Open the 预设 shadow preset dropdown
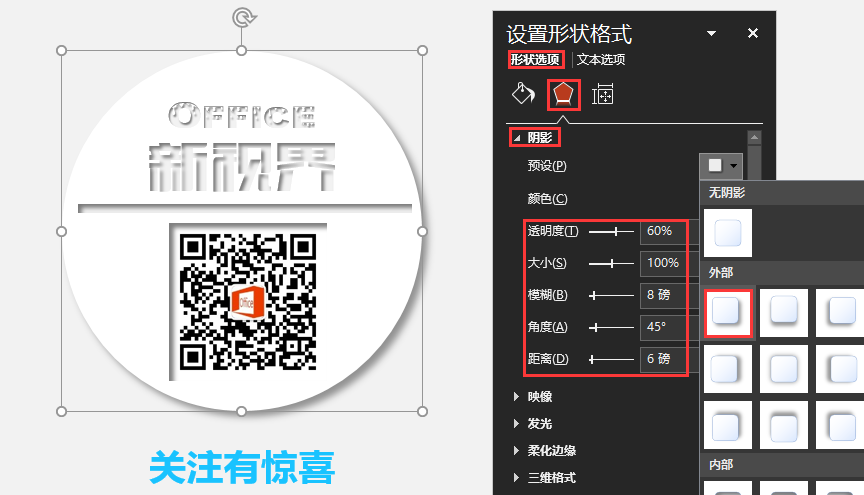864x495 pixels. click(721, 165)
